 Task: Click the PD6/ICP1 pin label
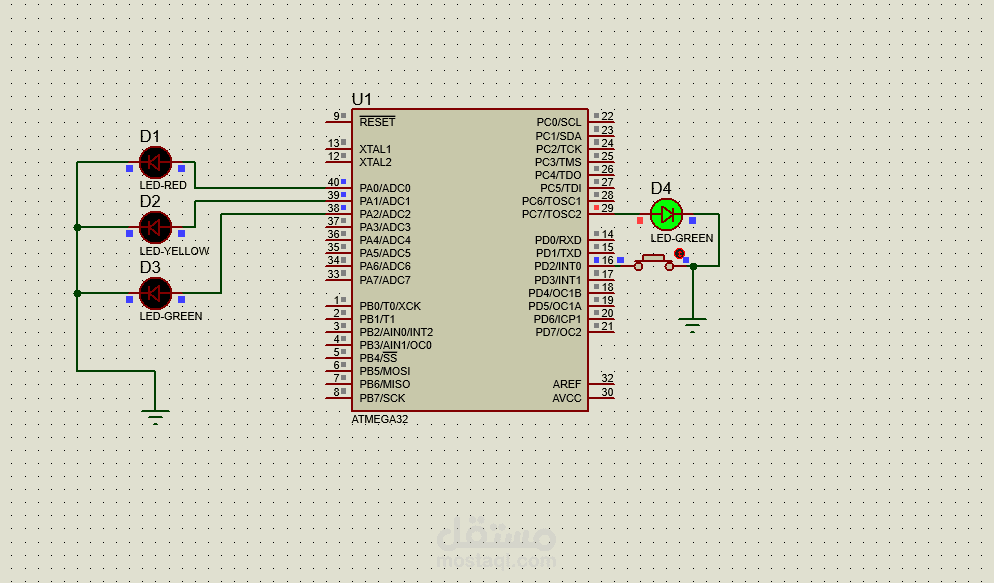click(557, 319)
